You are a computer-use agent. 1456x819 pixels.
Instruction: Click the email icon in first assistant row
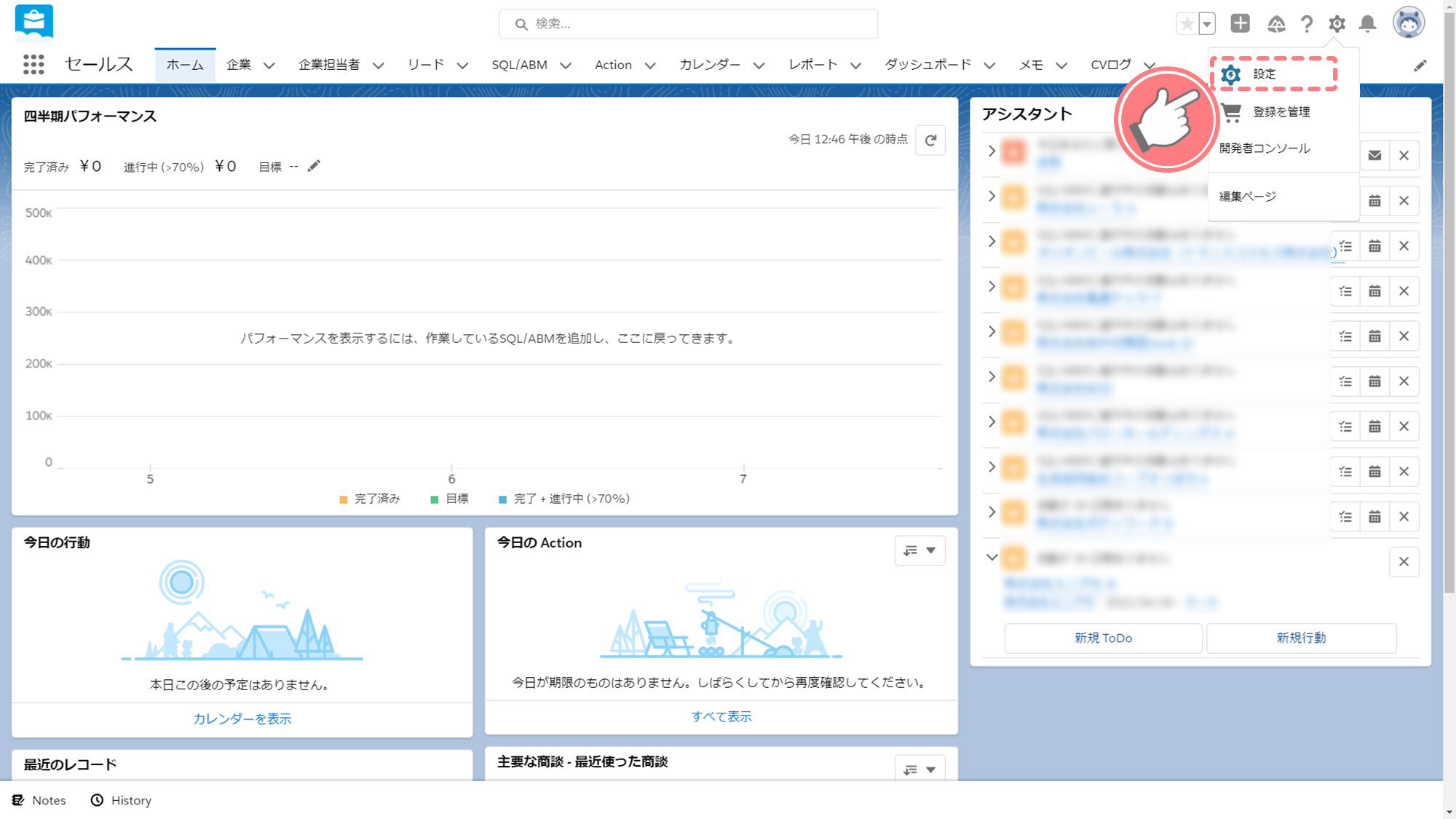(x=1374, y=156)
